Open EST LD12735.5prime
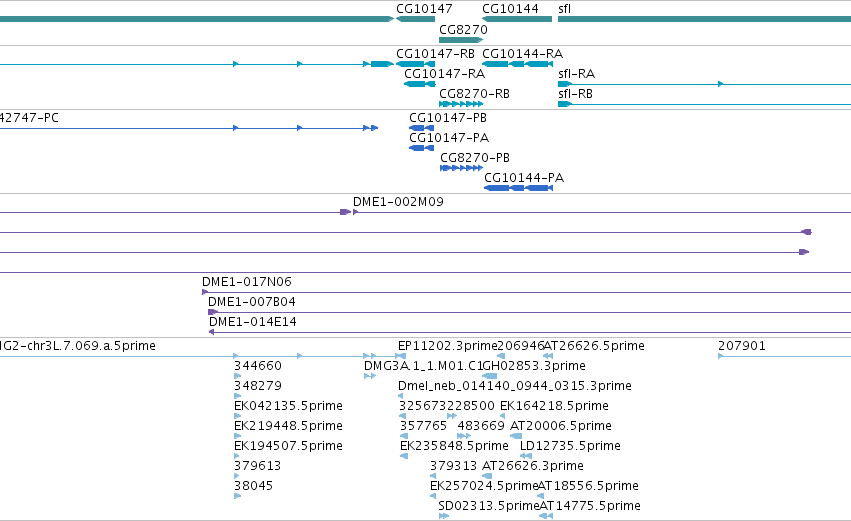The width and height of the screenshot is (851, 521). click(x=570, y=446)
